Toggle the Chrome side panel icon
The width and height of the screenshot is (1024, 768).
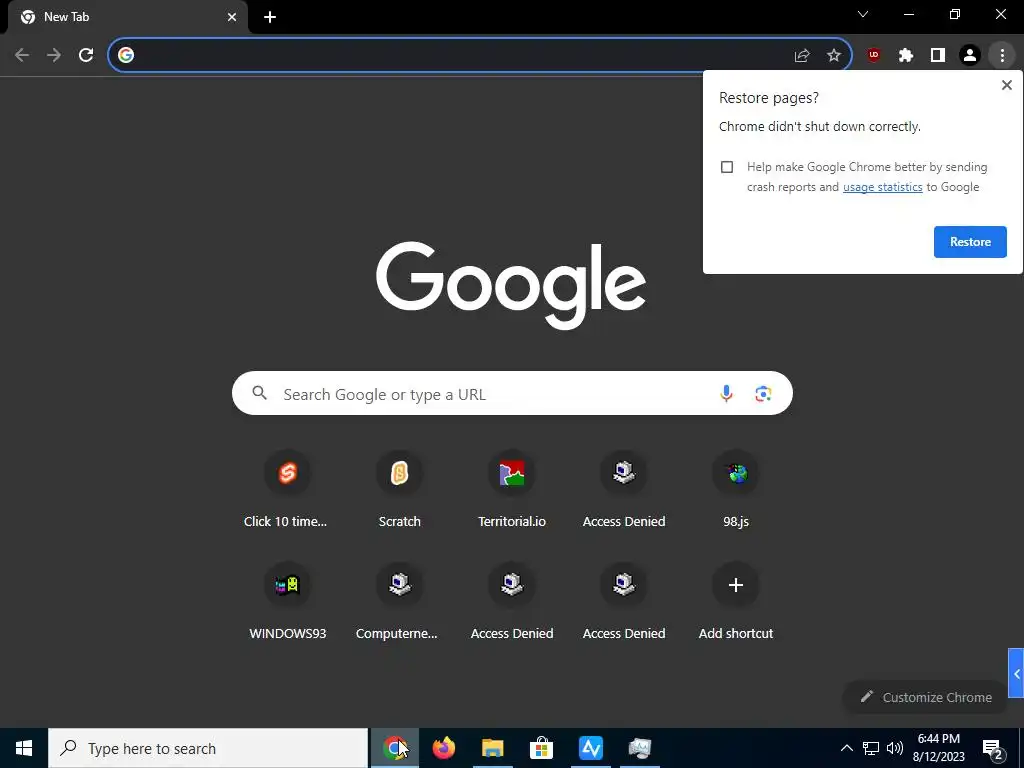pos(938,56)
